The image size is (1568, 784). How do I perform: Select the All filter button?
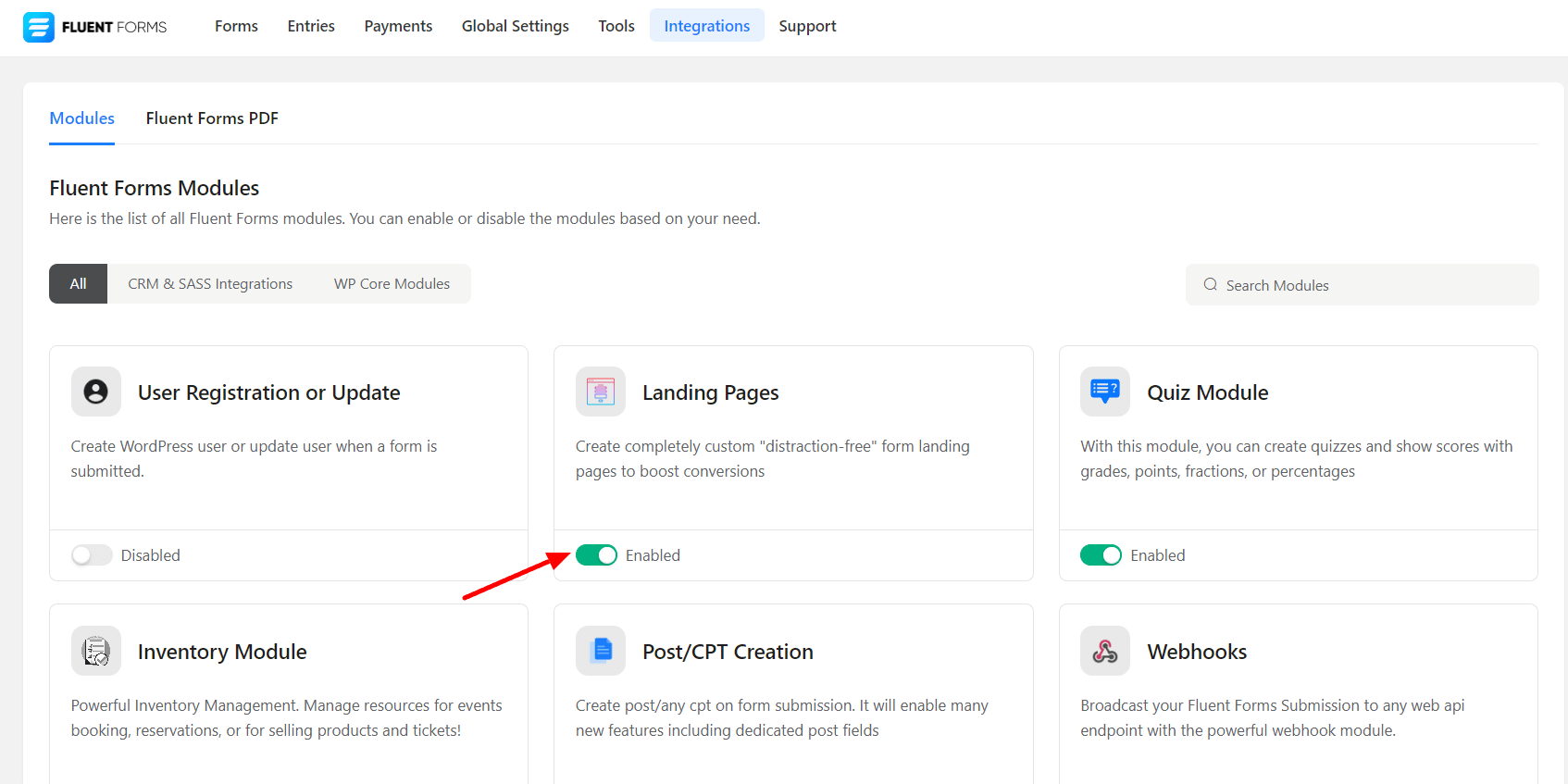pyautogui.click(x=79, y=284)
